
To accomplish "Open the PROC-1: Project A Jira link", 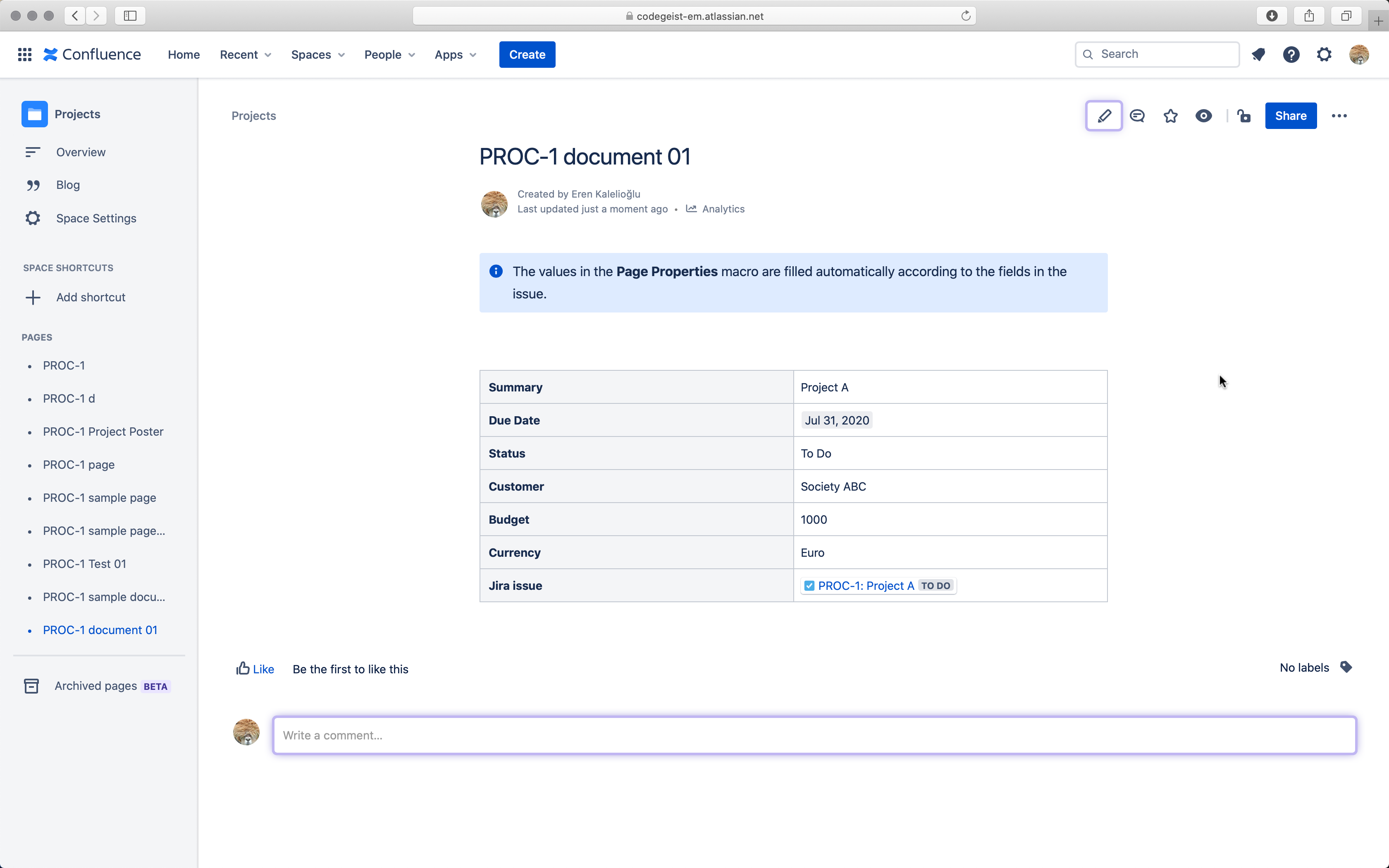I will [x=866, y=586].
